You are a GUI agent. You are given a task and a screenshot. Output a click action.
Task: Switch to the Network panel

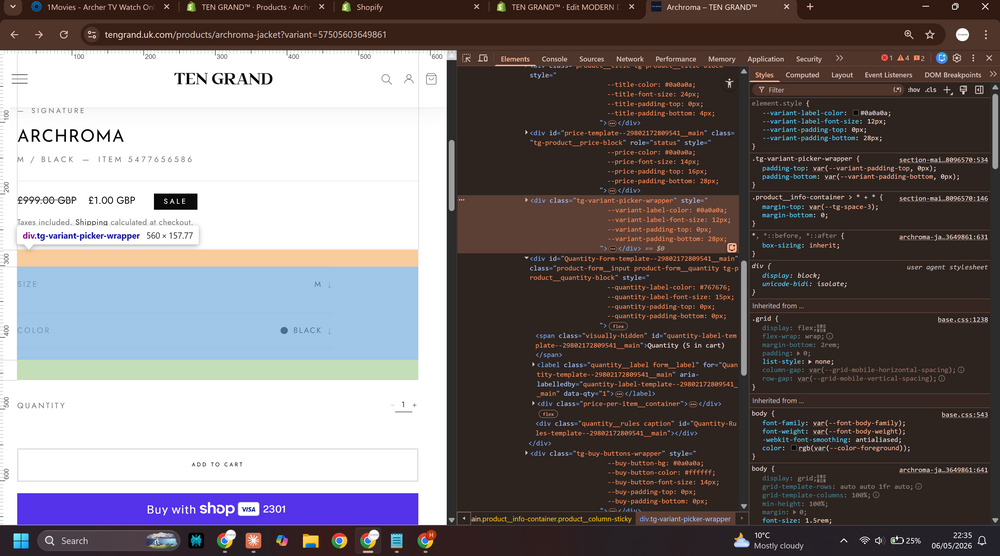tap(629, 59)
